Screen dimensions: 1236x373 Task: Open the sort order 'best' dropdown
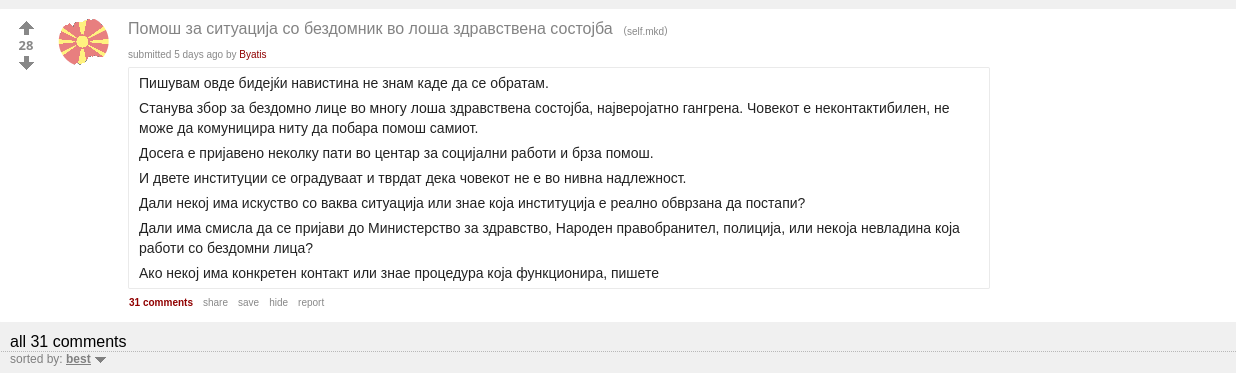coord(78,359)
